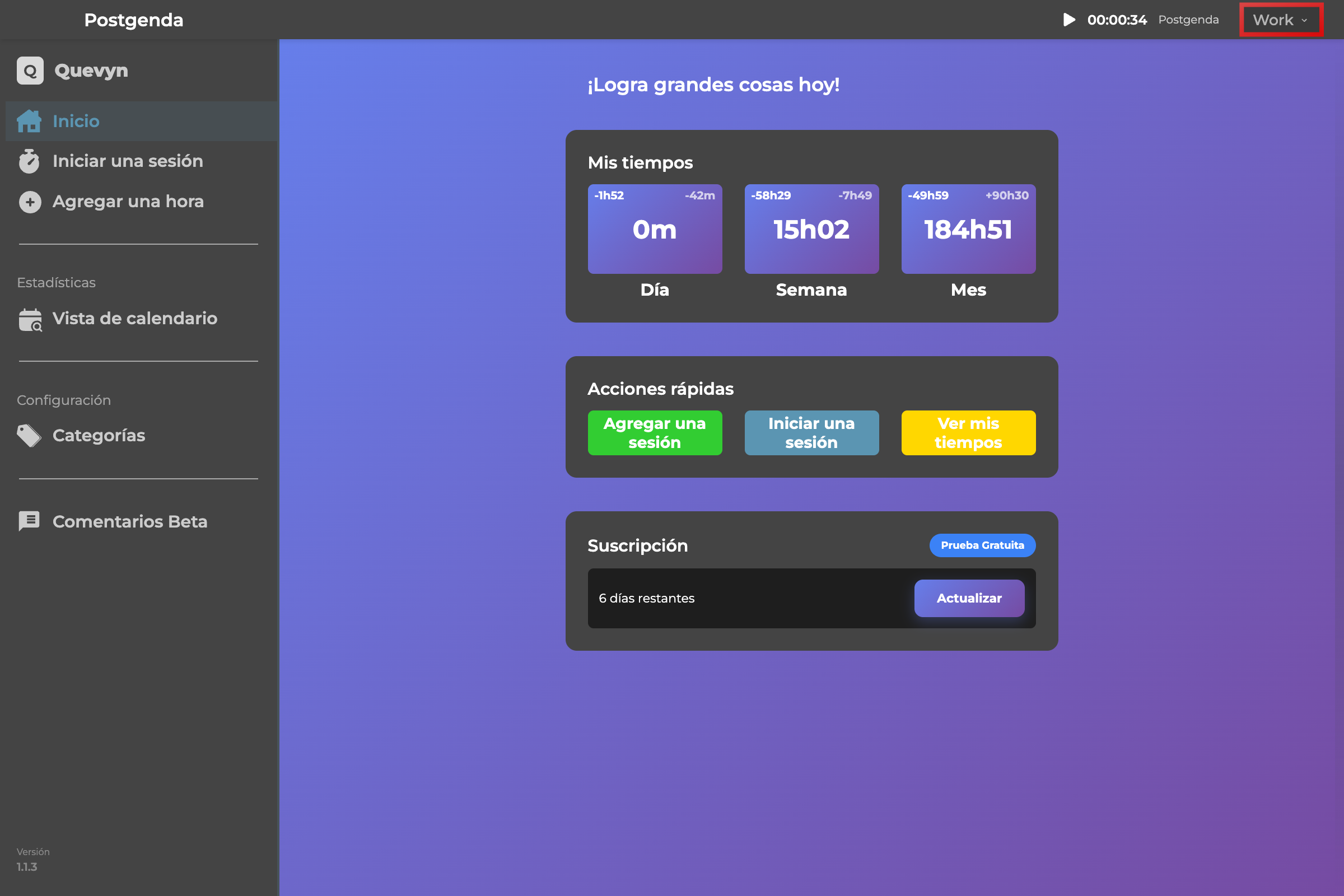Click the timer value 00:00:34
The image size is (1344, 896).
coord(1117,20)
